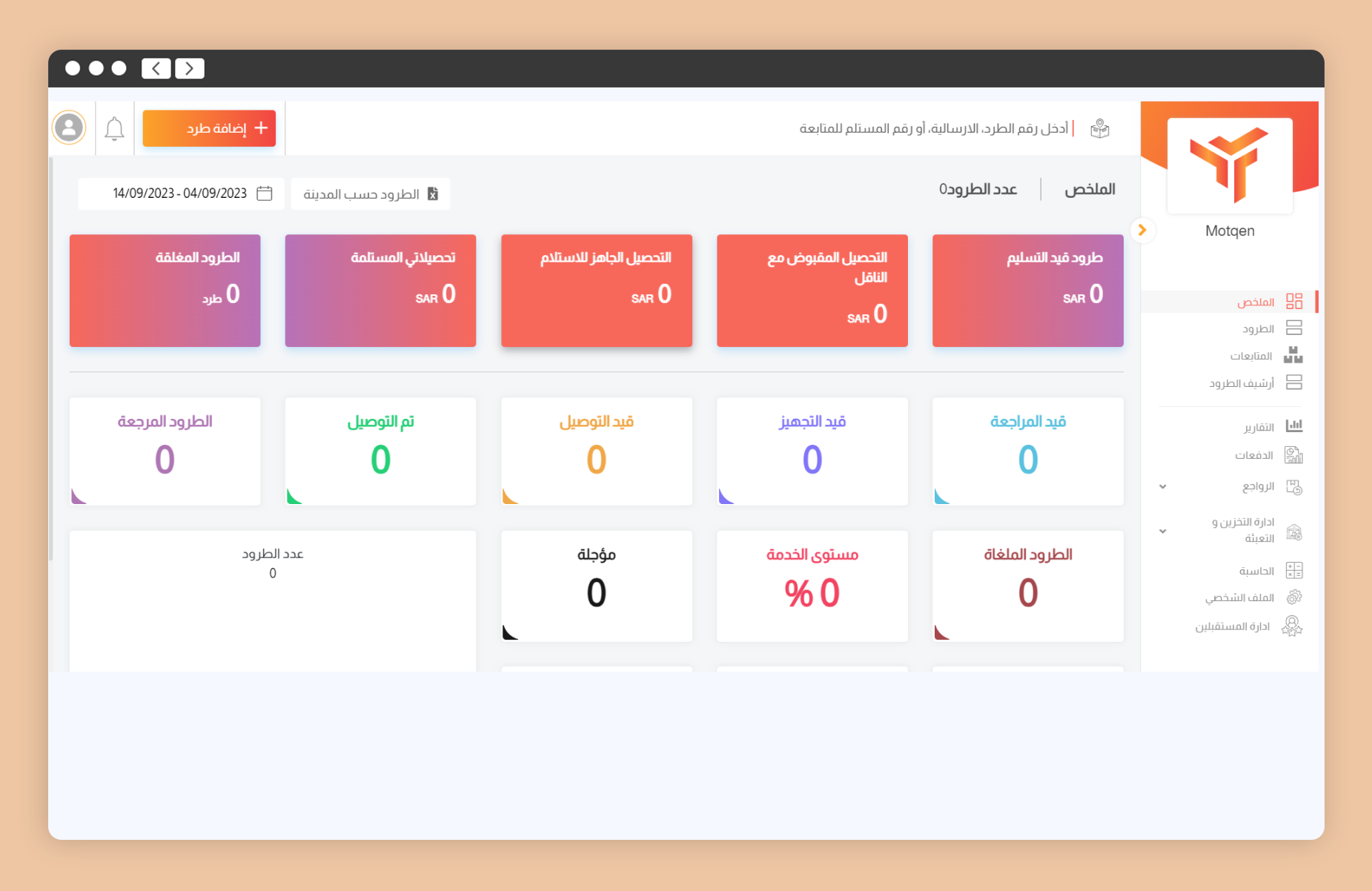Click the الملف الشخصي gear icon
The height and width of the screenshot is (891, 1372).
pos(1293,597)
